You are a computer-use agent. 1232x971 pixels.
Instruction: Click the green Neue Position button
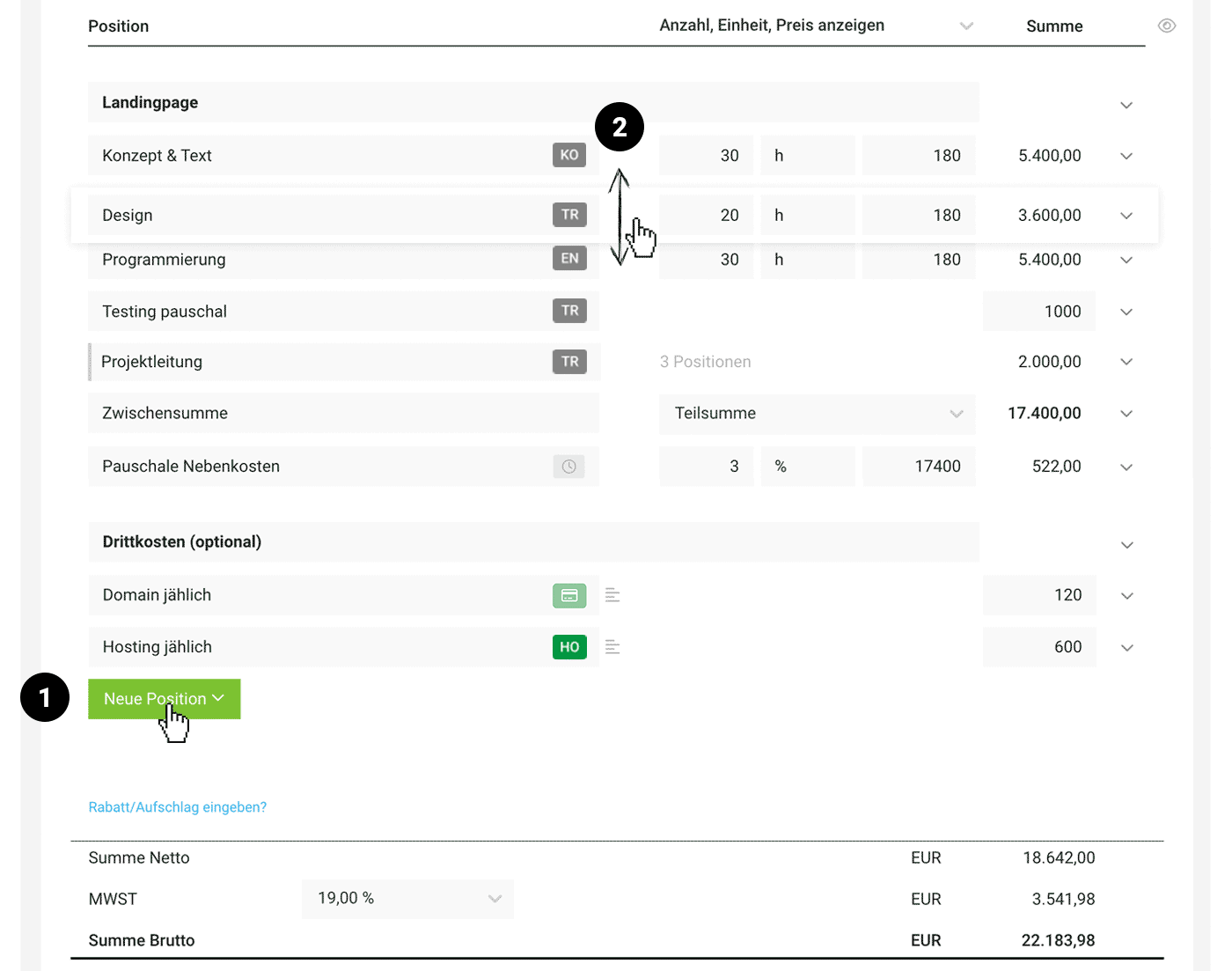tap(164, 699)
